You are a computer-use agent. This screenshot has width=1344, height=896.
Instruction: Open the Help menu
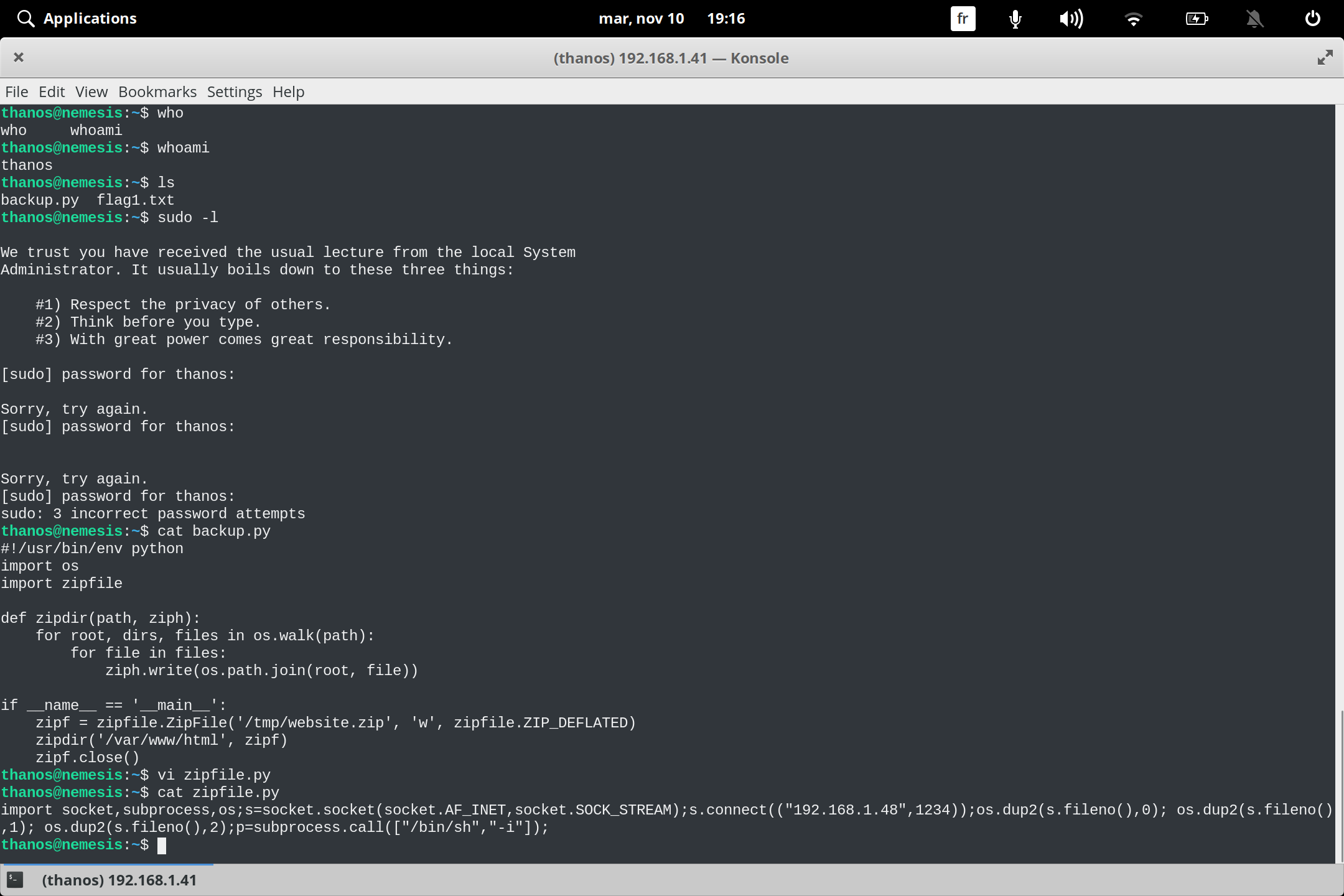tap(288, 91)
